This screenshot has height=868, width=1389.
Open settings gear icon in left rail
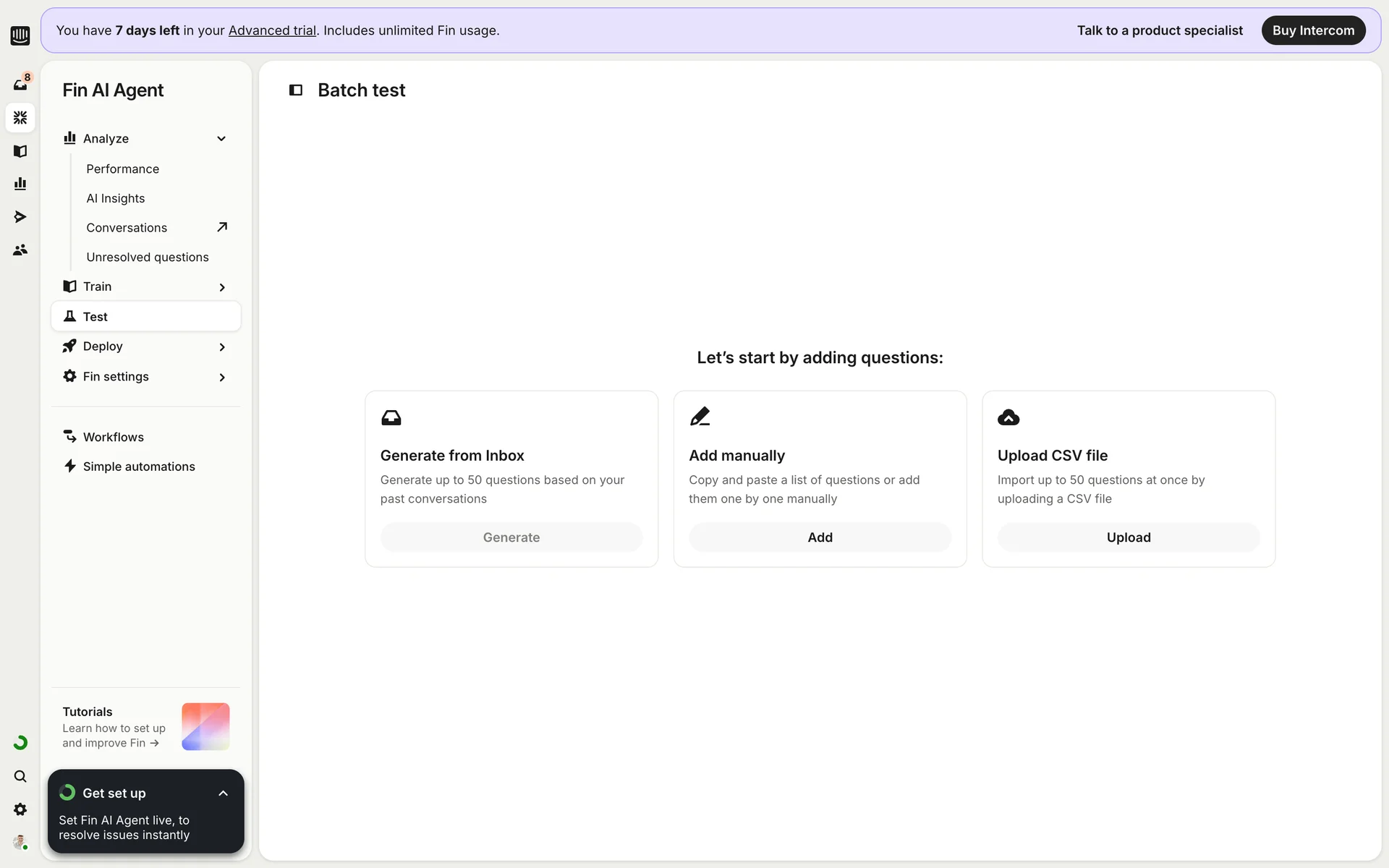click(x=20, y=809)
